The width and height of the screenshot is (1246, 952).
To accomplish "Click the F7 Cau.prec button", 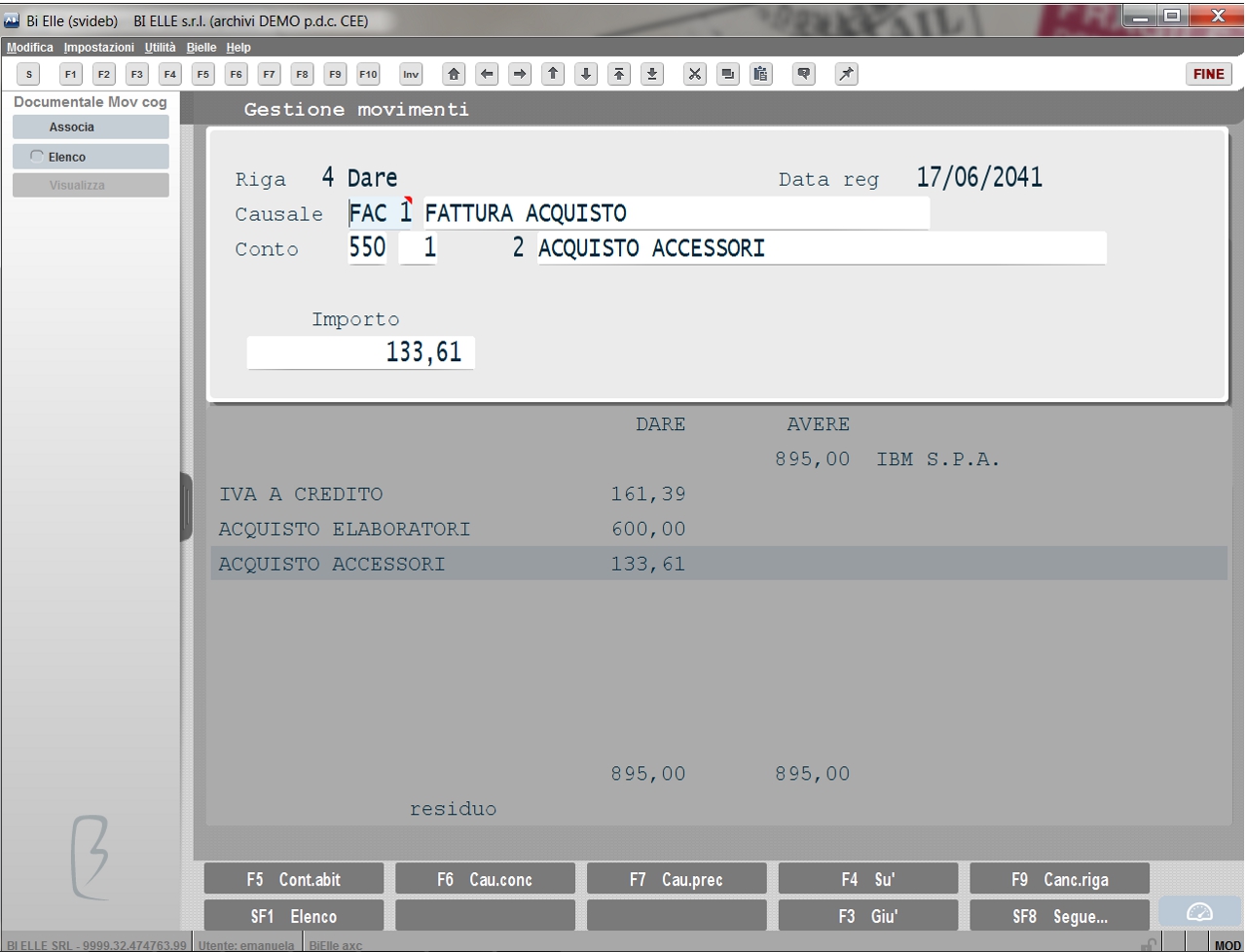I will (x=677, y=879).
